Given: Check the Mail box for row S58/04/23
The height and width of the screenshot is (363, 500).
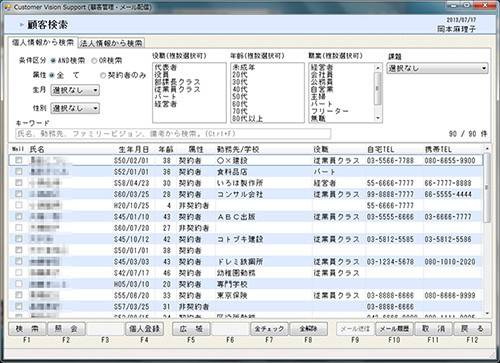Looking at the screenshot, I should point(19,183).
